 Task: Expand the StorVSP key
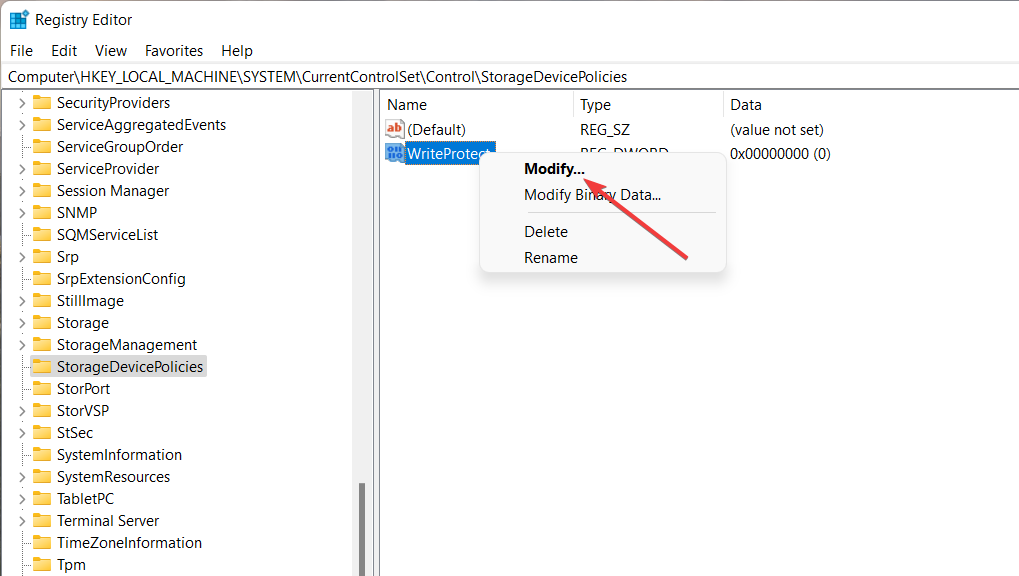pyautogui.click(x=21, y=411)
